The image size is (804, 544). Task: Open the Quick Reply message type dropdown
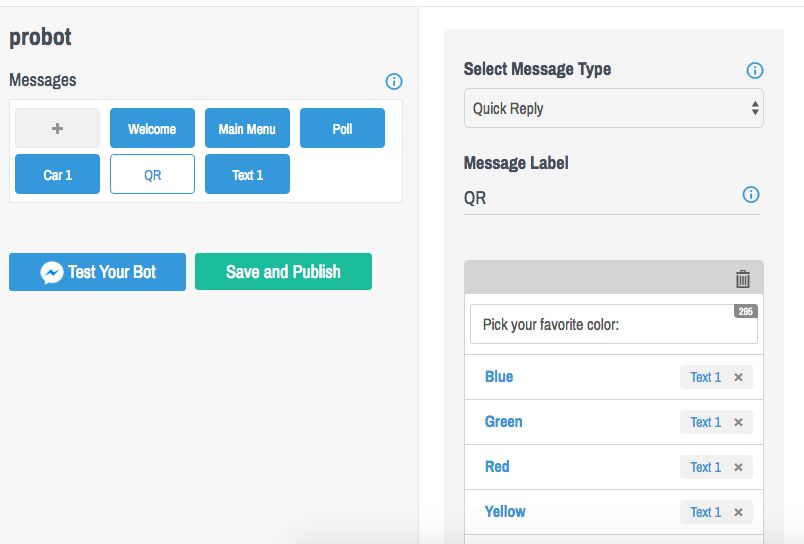tap(614, 108)
